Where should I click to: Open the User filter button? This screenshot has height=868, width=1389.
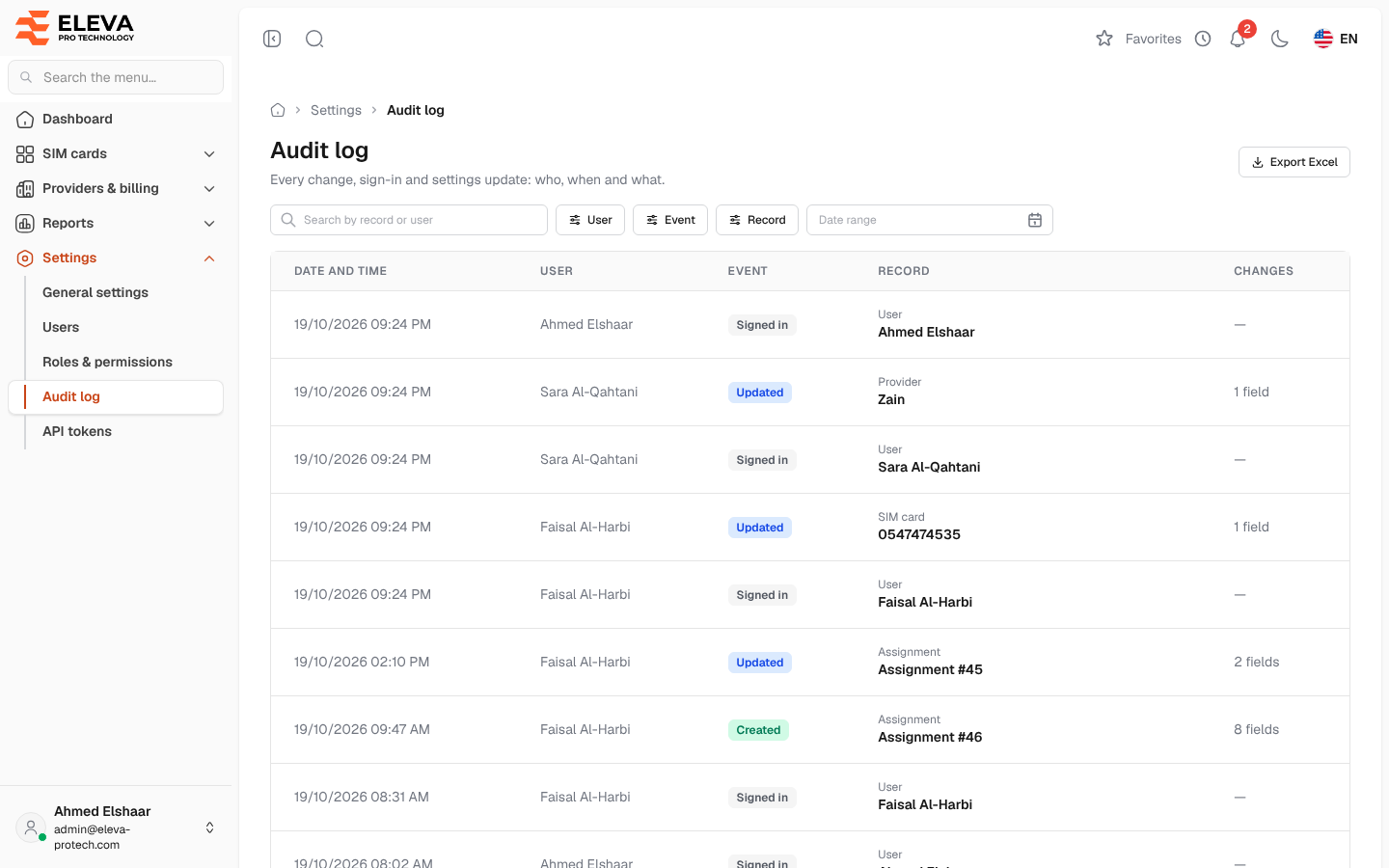(590, 220)
